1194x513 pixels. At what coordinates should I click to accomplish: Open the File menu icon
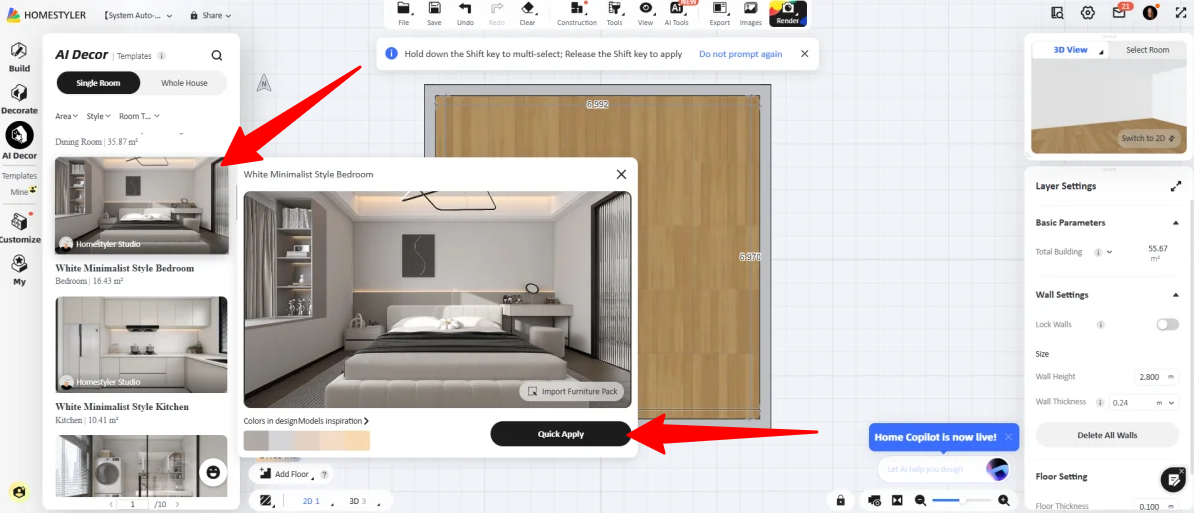tap(404, 8)
